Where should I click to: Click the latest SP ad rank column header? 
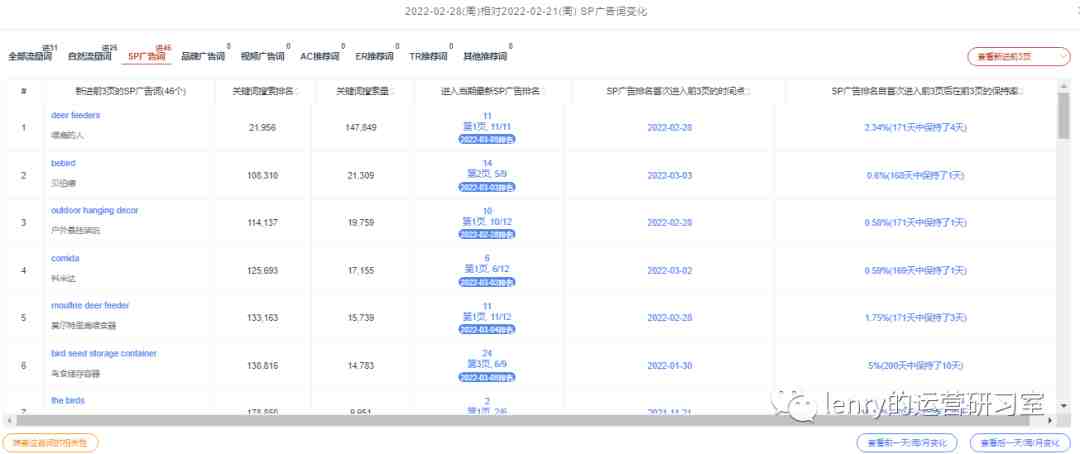(492, 91)
